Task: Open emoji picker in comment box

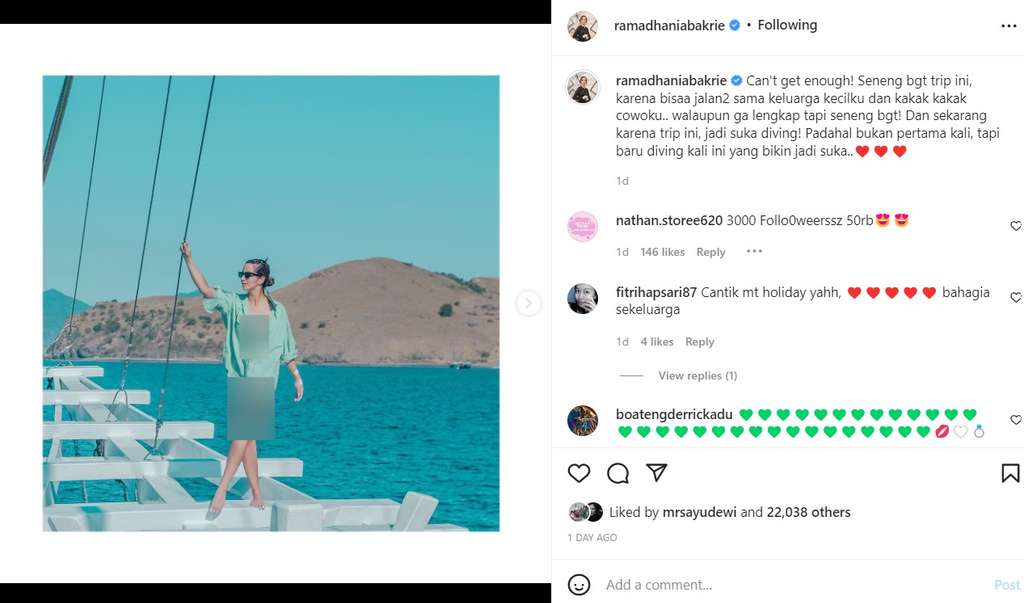Action: (x=579, y=584)
